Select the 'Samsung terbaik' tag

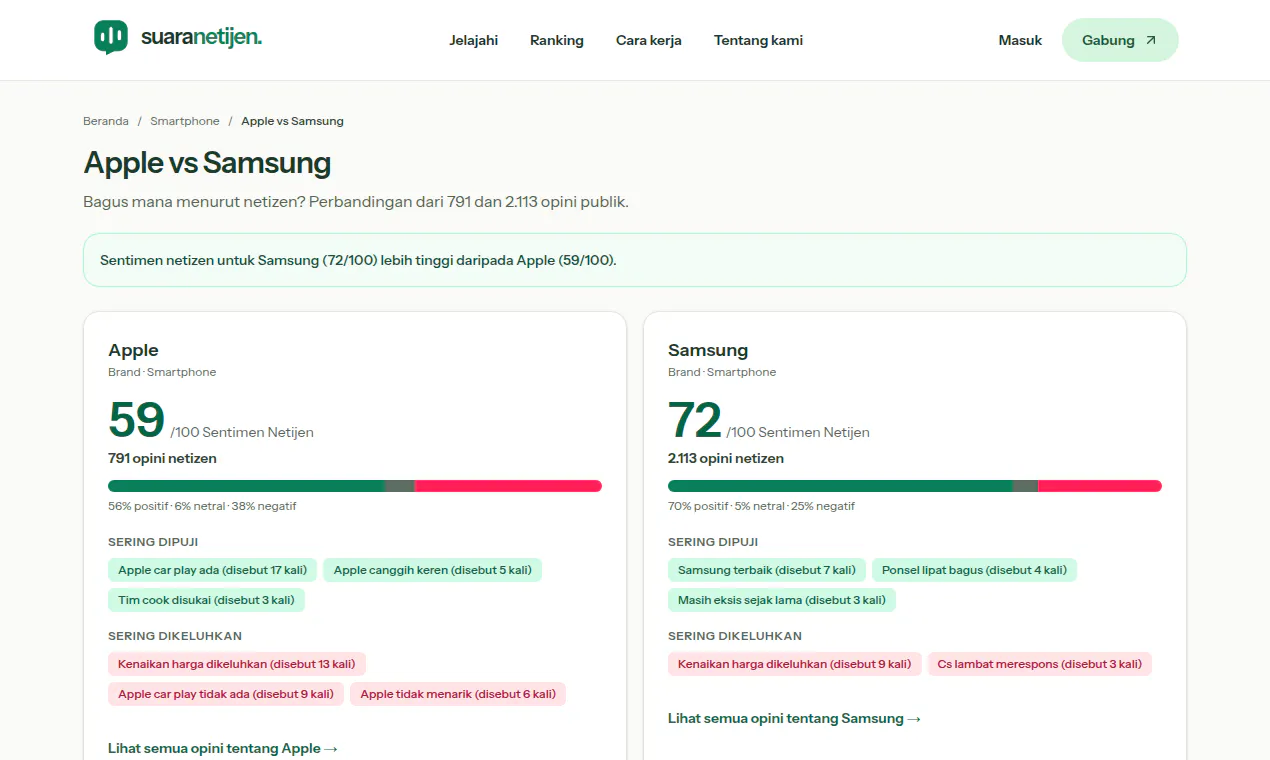(x=767, y=570)
